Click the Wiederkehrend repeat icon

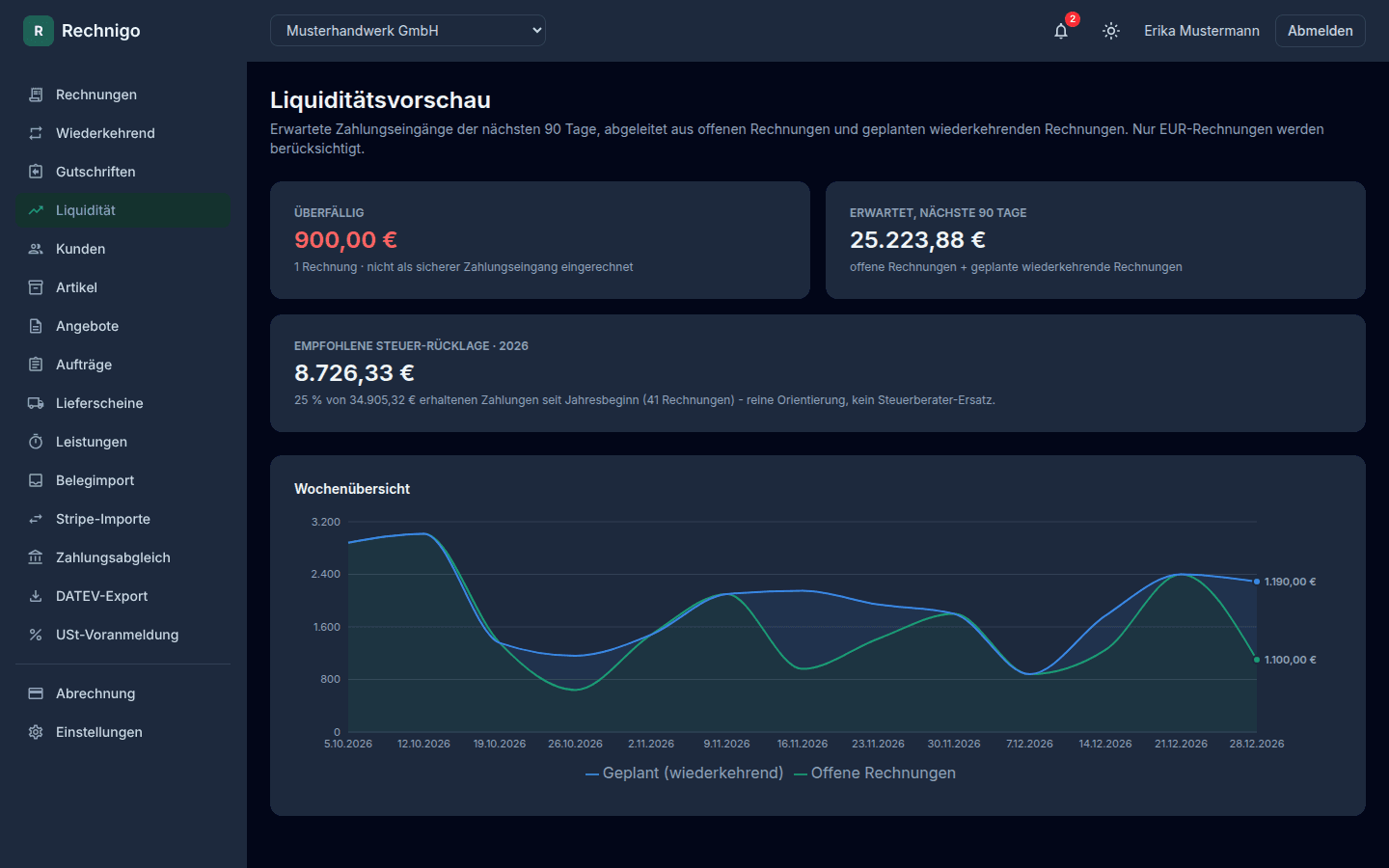pos(36,133)
